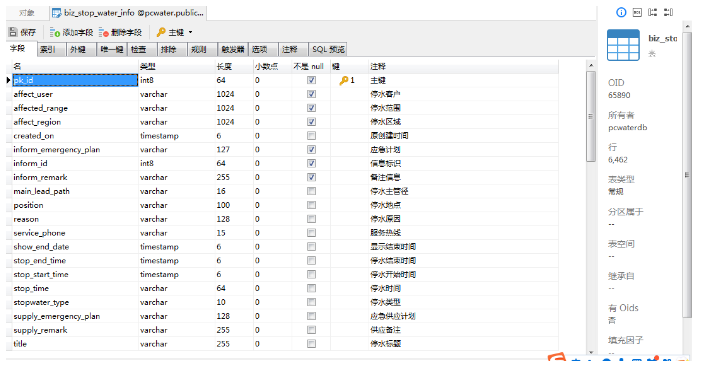Click the field grid vertical scrollbar thumb
The width and height of the screenshot is (705, 368).
pyautogui.click(x=591, y=116)
